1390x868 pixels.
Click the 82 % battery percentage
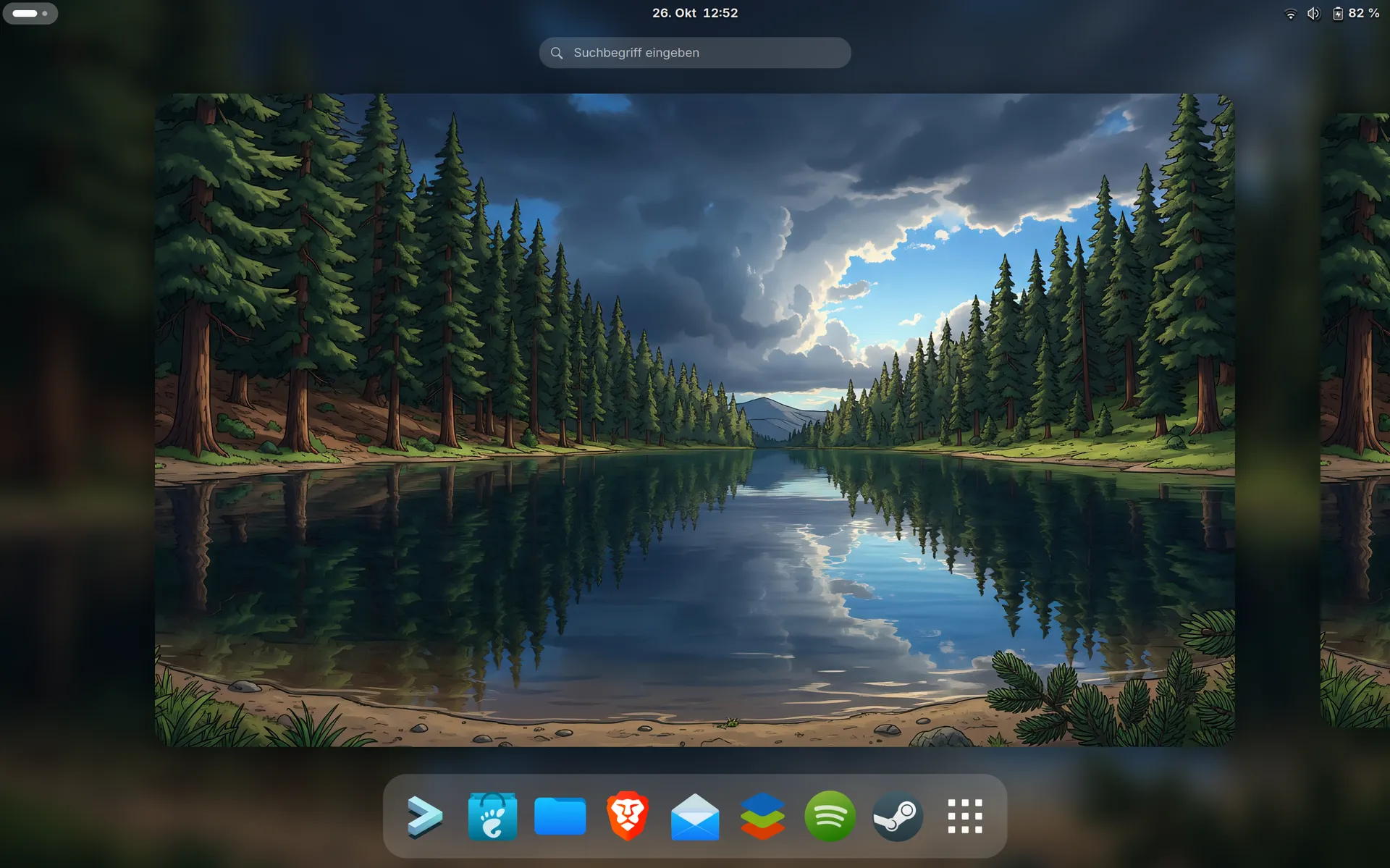click(1364, 13)
